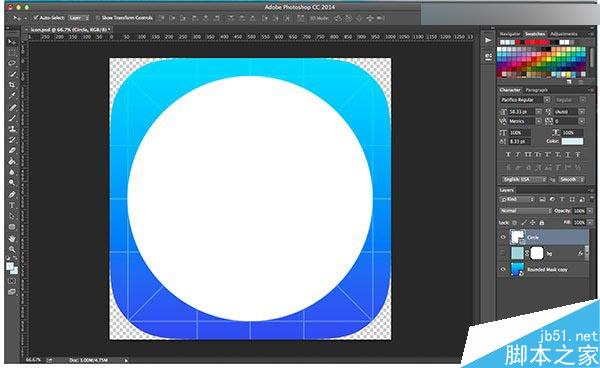Select the Zoom tool in the toolbox

click(12, 249)
